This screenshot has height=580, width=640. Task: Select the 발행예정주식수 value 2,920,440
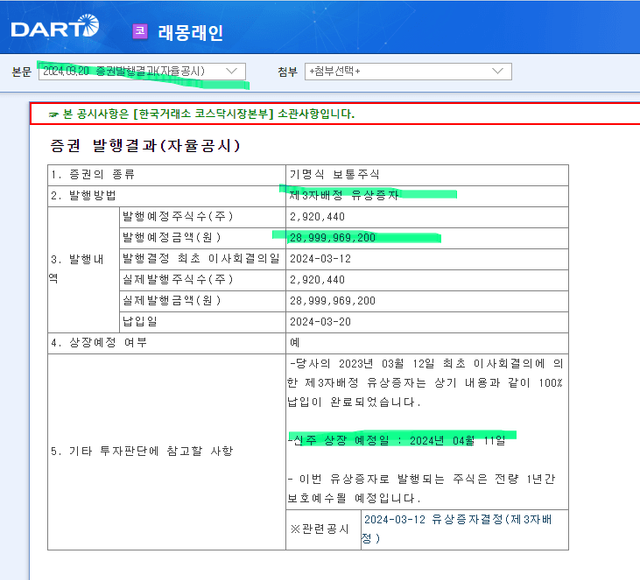[317, 216]
